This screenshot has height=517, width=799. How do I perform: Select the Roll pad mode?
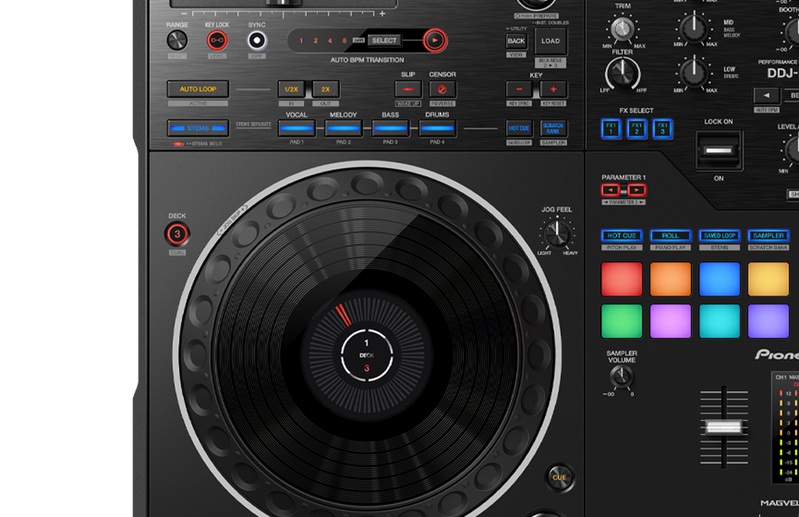(x=671, y=236)
